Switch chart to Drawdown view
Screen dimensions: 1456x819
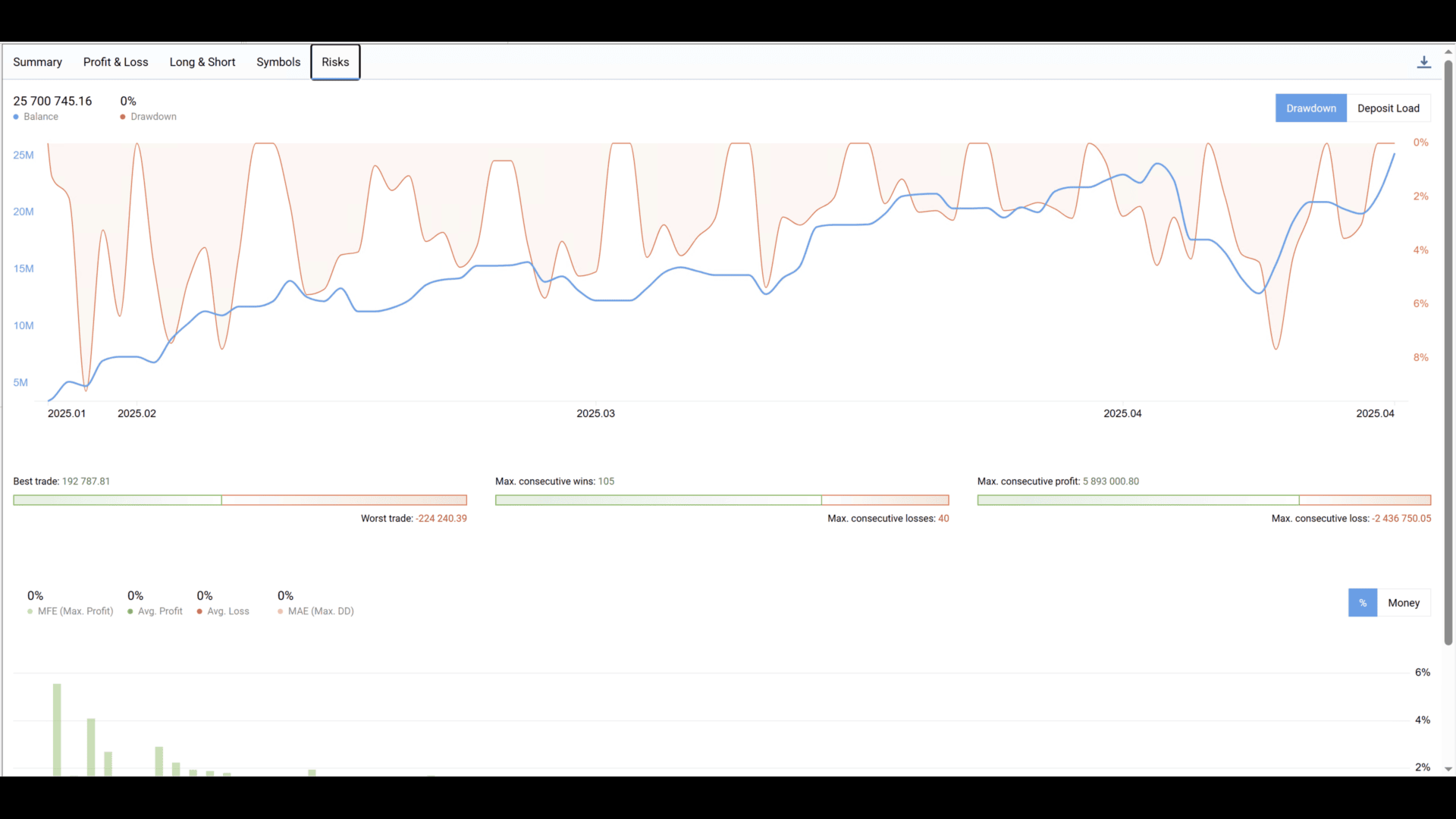[x=1310, y=108]
